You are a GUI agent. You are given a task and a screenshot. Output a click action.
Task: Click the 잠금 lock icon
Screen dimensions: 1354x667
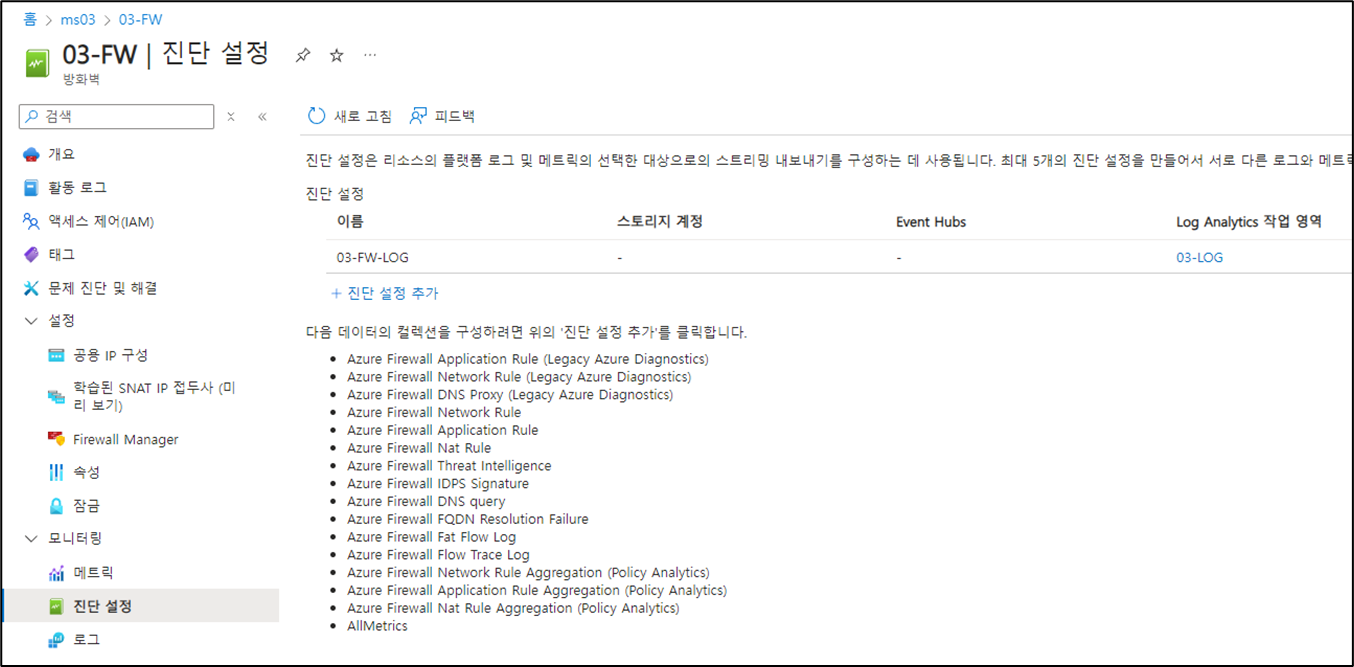coord(56,506)
